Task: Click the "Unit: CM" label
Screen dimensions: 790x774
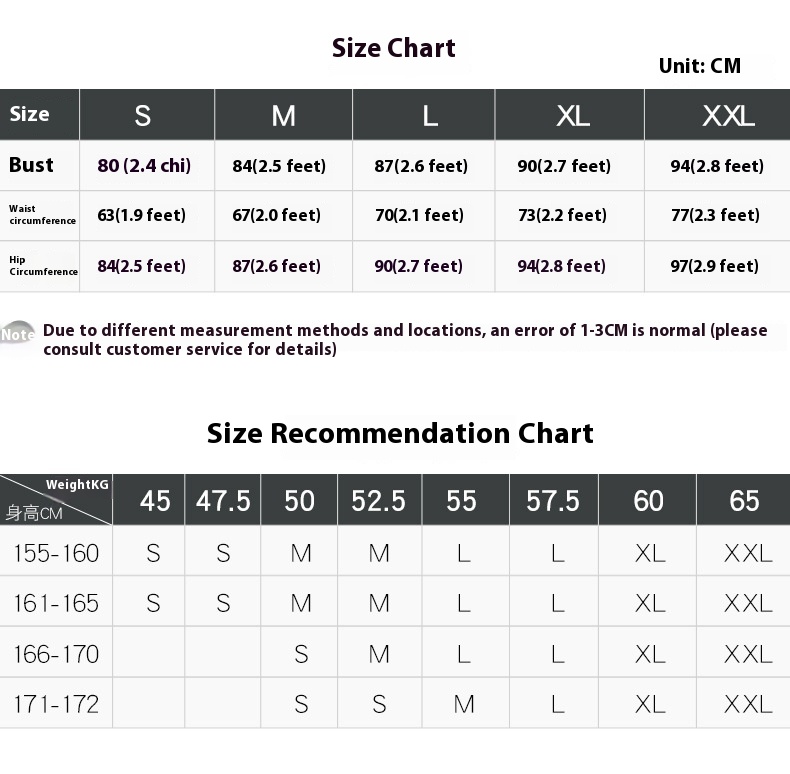Action: [700, 66]
